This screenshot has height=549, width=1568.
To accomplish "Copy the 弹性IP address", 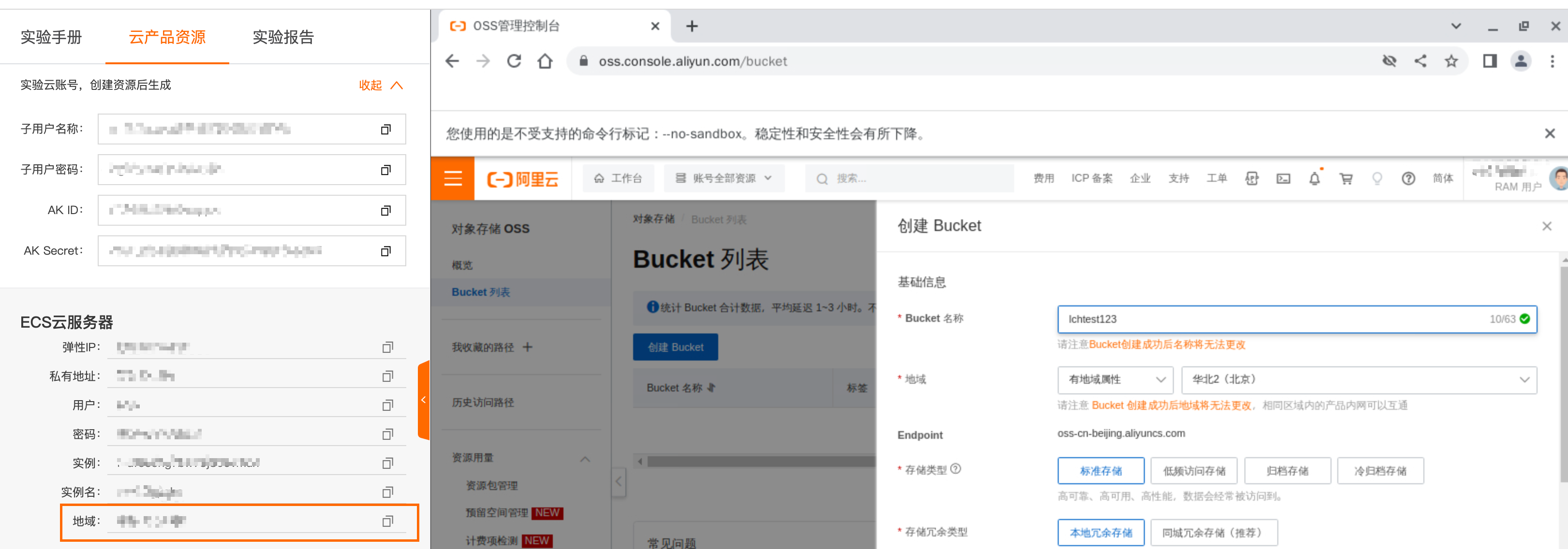I will 387,347.
